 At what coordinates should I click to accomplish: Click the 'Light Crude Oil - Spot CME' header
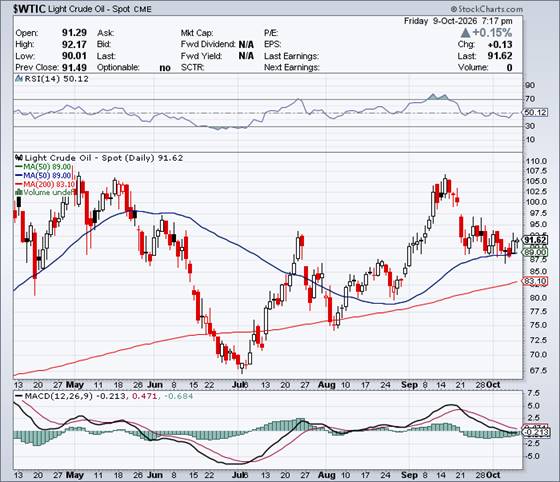[x=100, y=9]
